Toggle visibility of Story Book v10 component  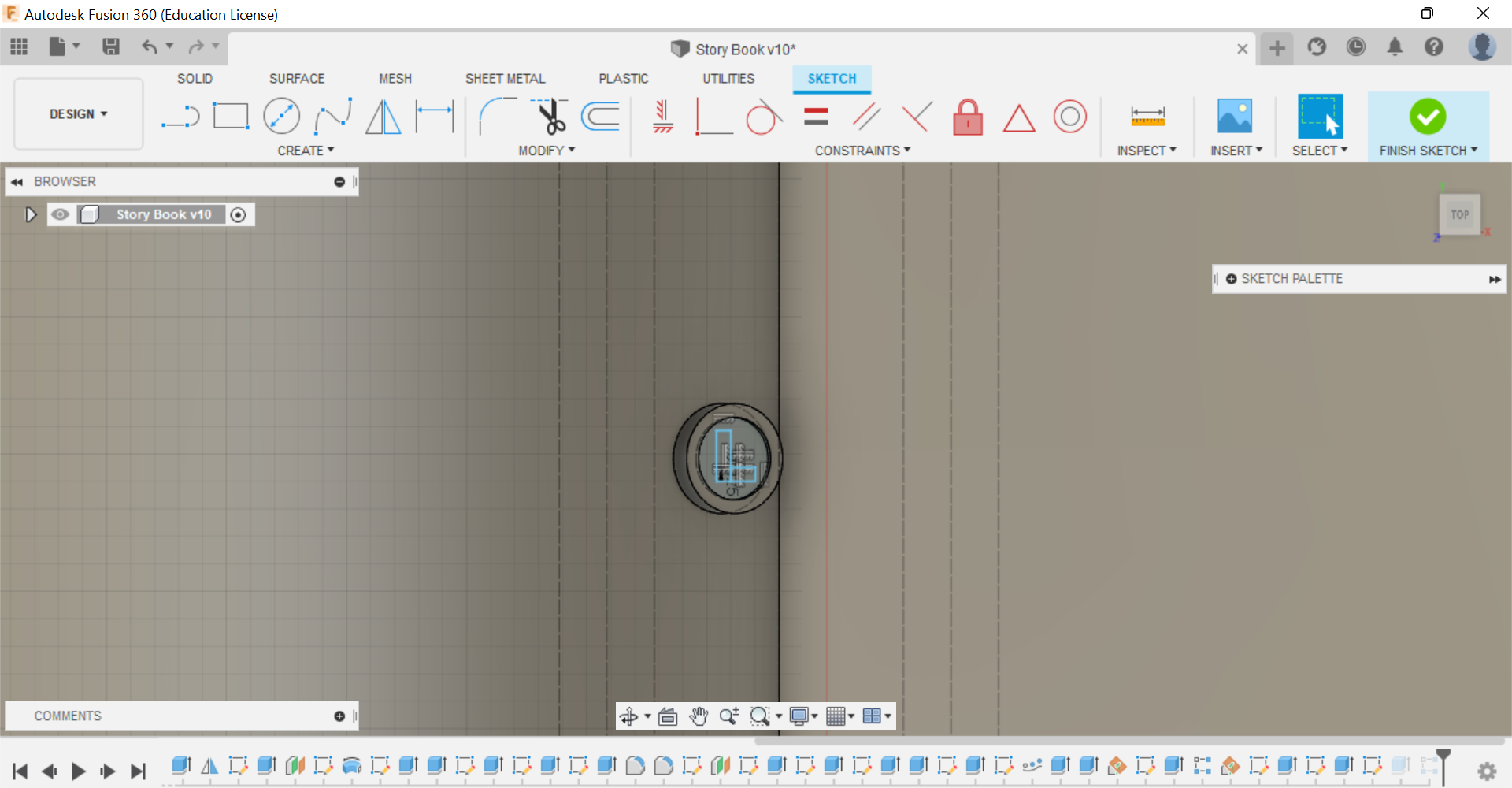60,214
